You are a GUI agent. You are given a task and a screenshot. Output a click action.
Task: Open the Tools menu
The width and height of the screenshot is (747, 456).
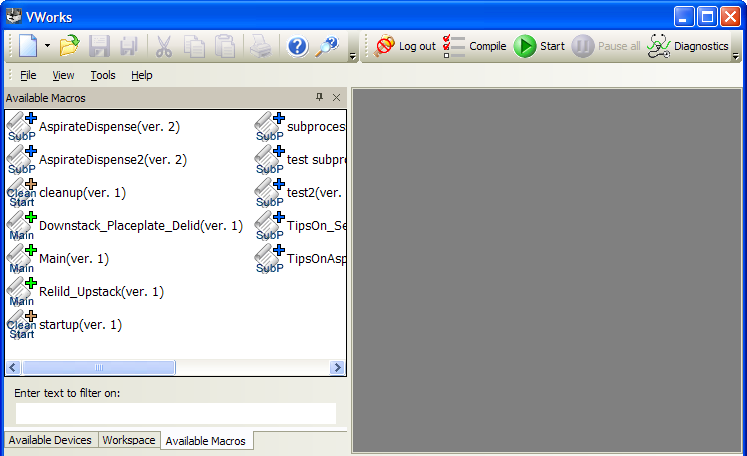click(x=103, y=75)
